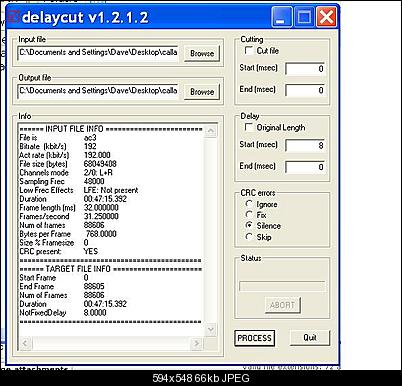Browse for the input file
The height and width of the screenshot is (386, 402).
point(202,53)
